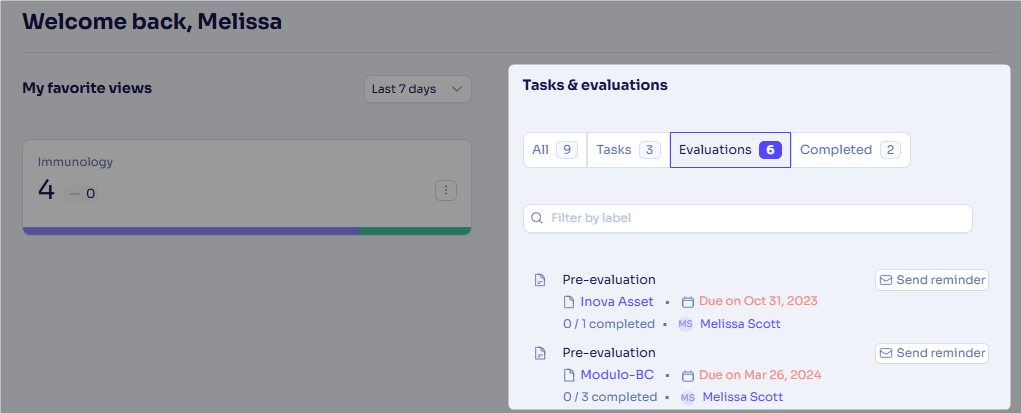Switch to the All tab
The image size is (1021, 413).
tap(555, 150)
